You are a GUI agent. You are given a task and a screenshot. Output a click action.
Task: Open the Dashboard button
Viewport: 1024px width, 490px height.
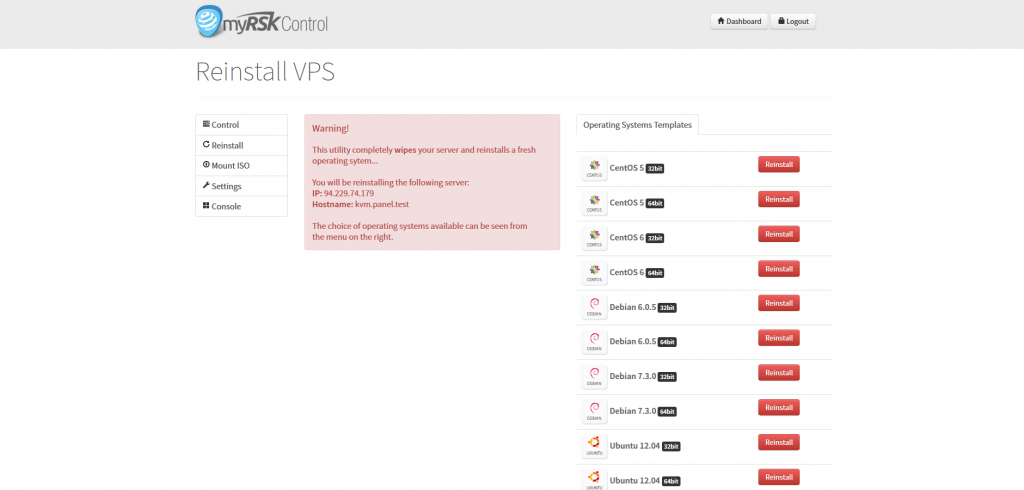pyautogui.click(x=739, y=21)
